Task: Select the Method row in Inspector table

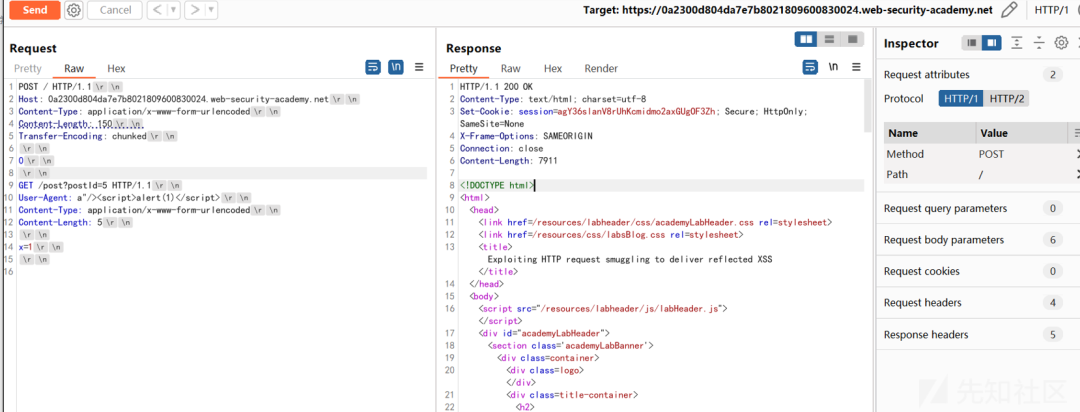Action: pyautogui.click(x=981, y=154)
